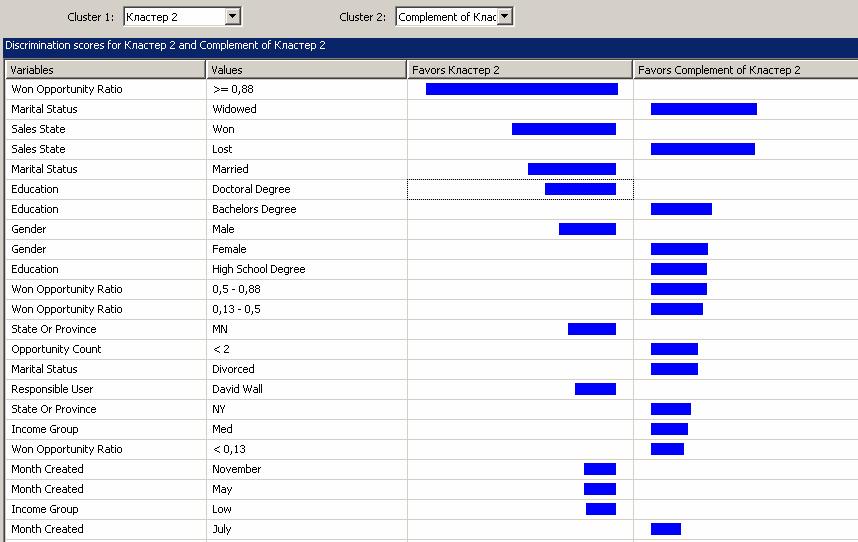Click 'Opportunity Count' variable name
Viewport: 858px width, 542px height.
click(x=56, y=349)
